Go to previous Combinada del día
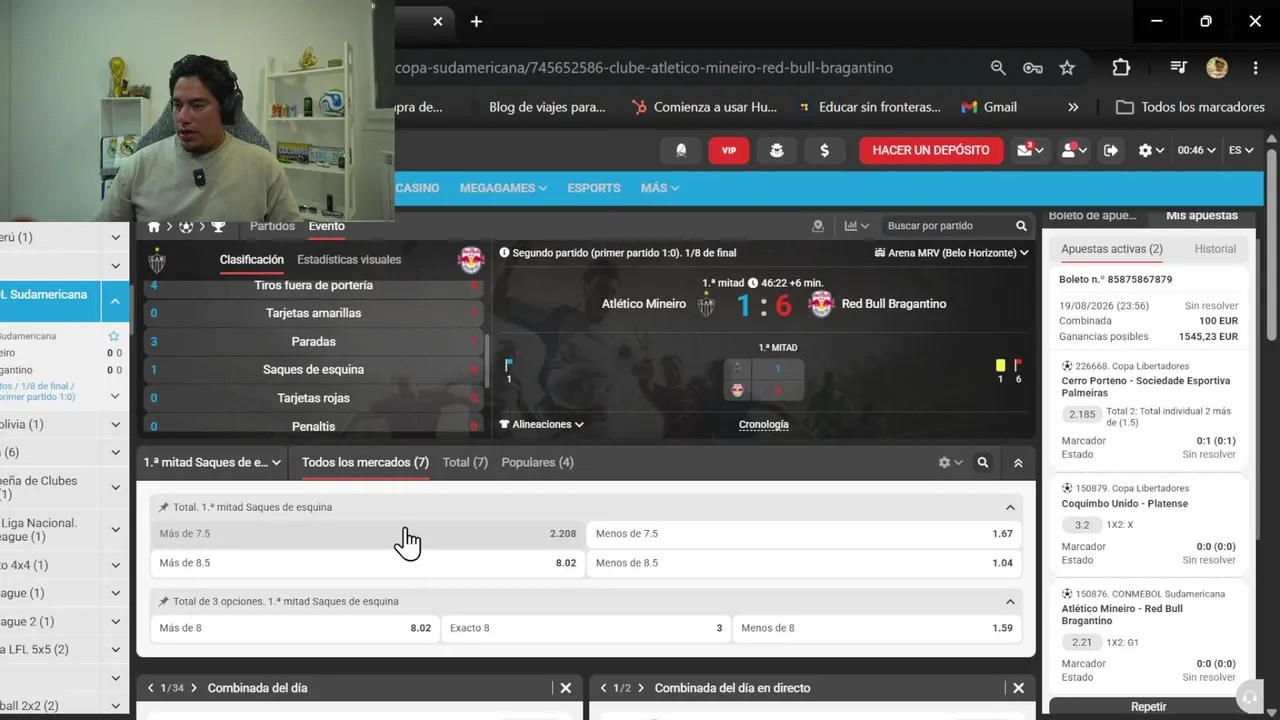 click(150, 688)
